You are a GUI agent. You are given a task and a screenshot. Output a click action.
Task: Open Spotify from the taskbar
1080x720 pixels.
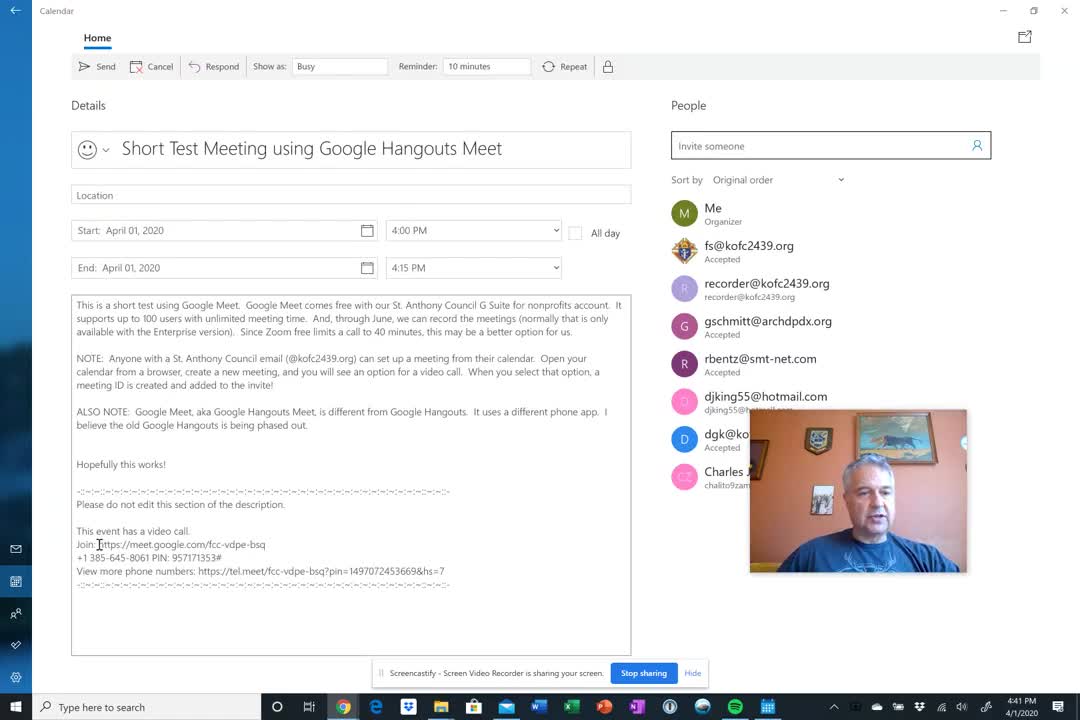click(735, 707)
